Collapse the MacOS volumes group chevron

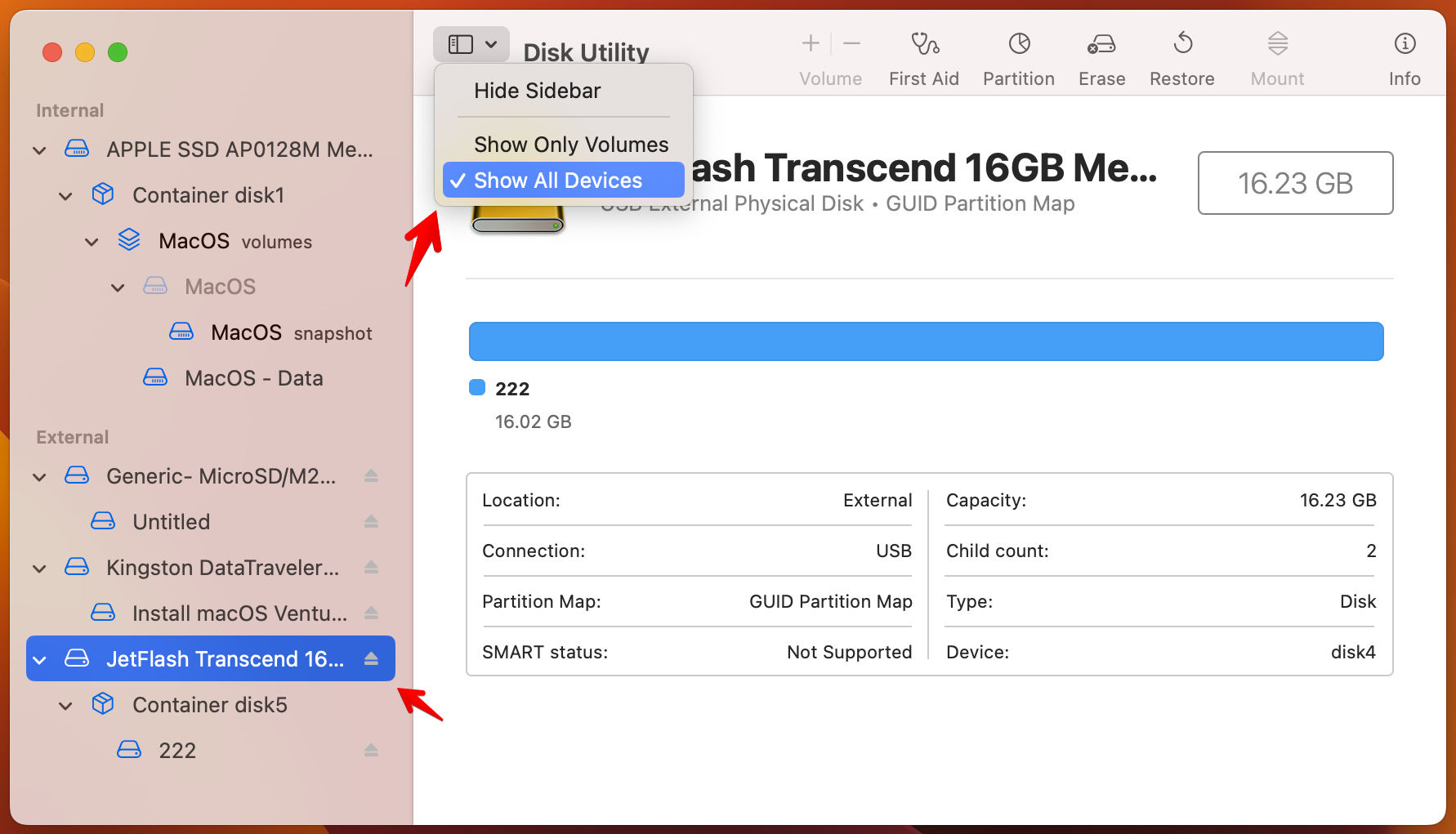92,242
